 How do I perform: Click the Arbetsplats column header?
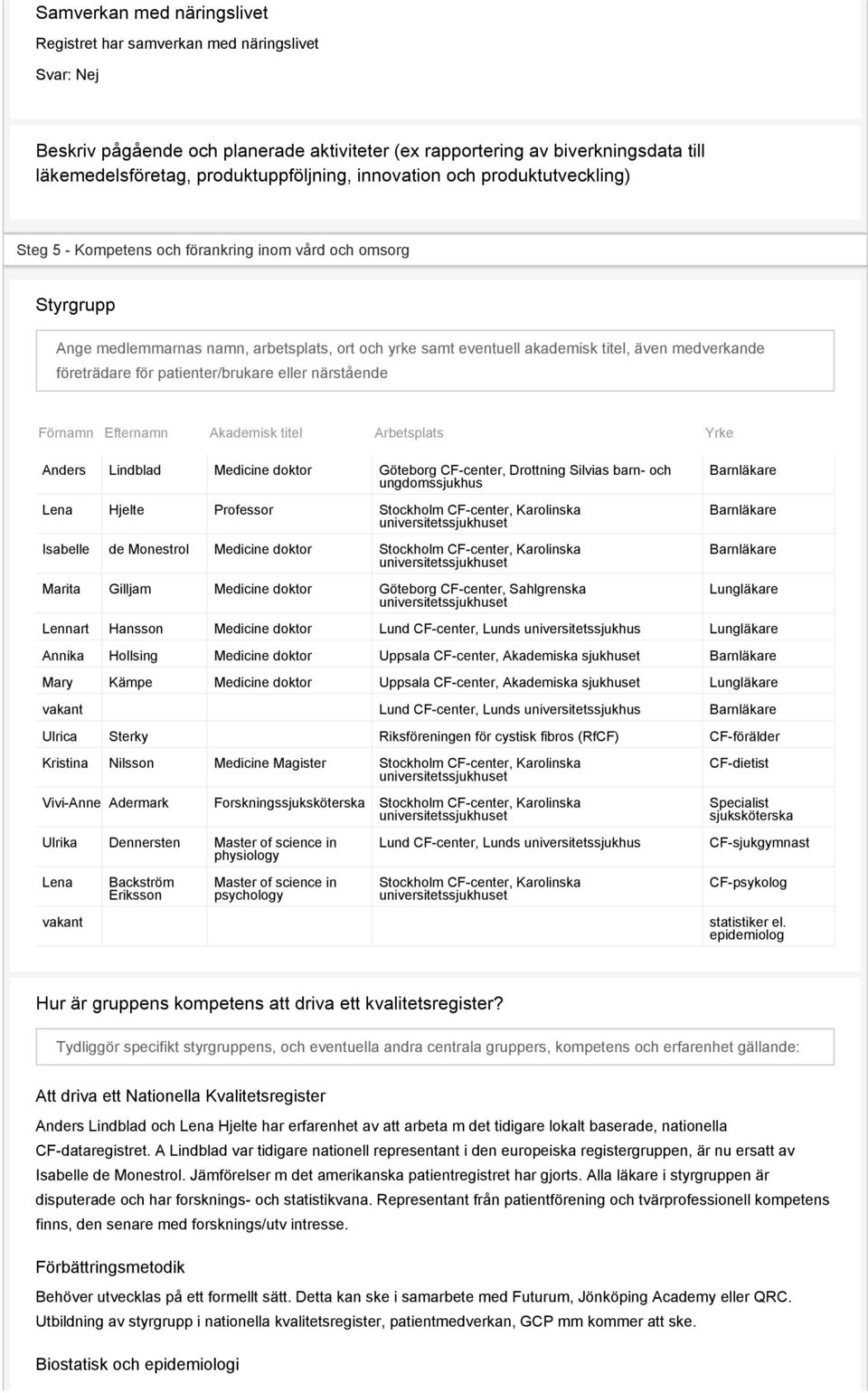(409, 433)
